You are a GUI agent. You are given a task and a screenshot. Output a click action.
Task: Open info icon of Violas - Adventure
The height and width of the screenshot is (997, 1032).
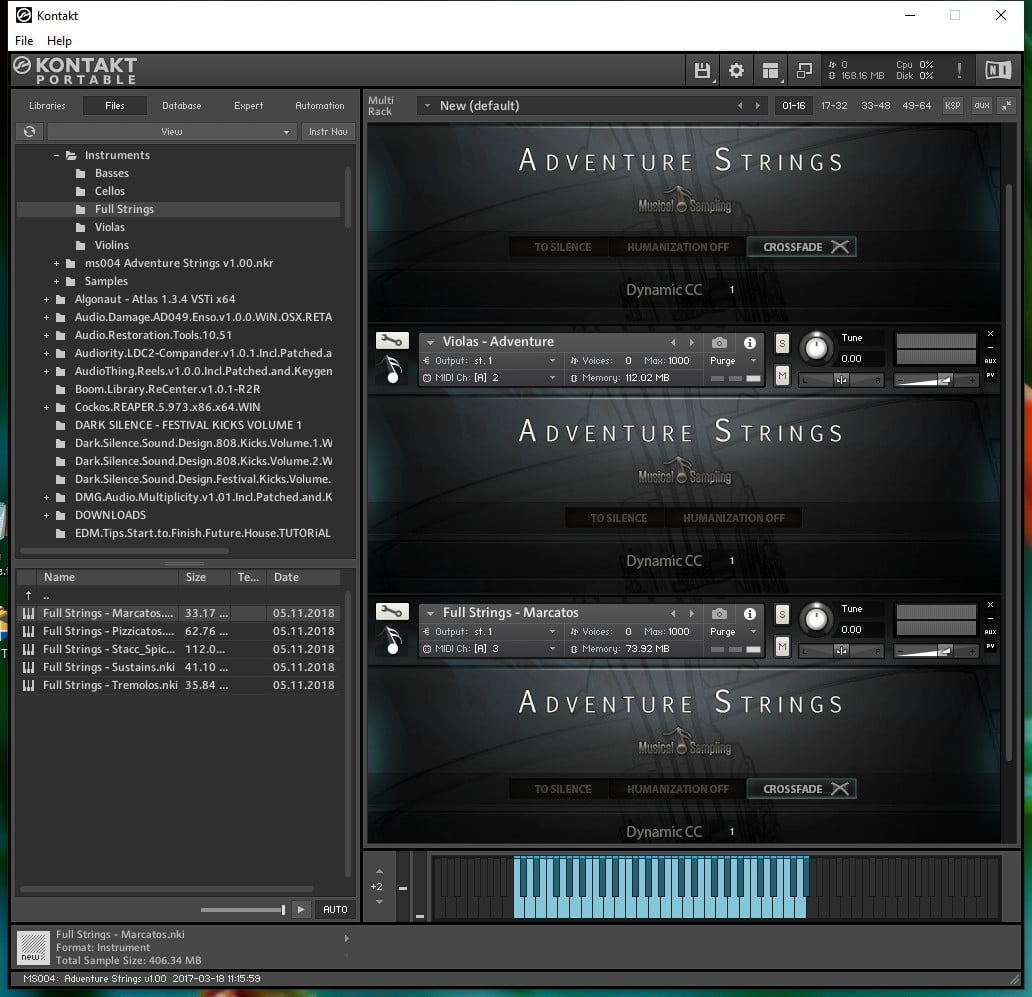[x=750, y=342]
